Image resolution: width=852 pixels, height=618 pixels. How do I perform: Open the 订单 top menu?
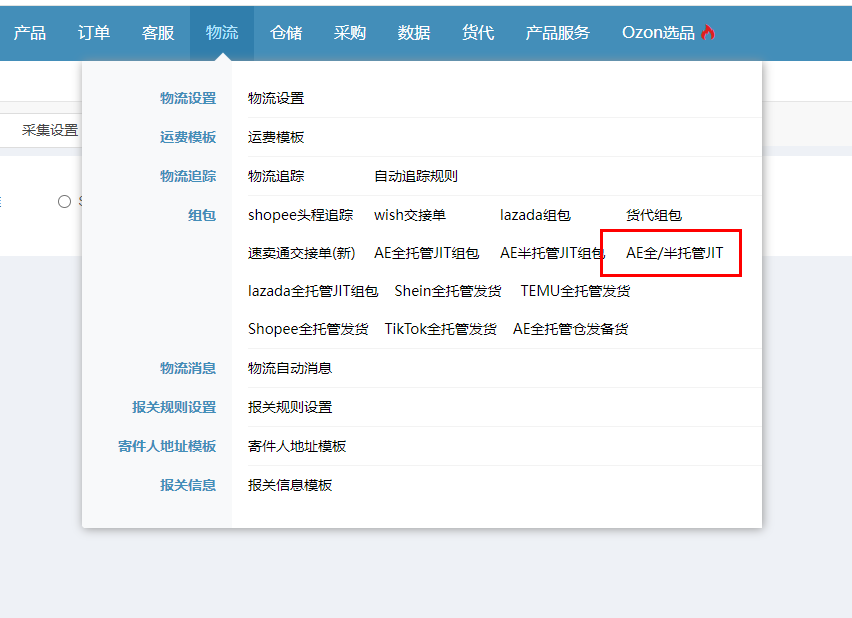coord(94,33)
